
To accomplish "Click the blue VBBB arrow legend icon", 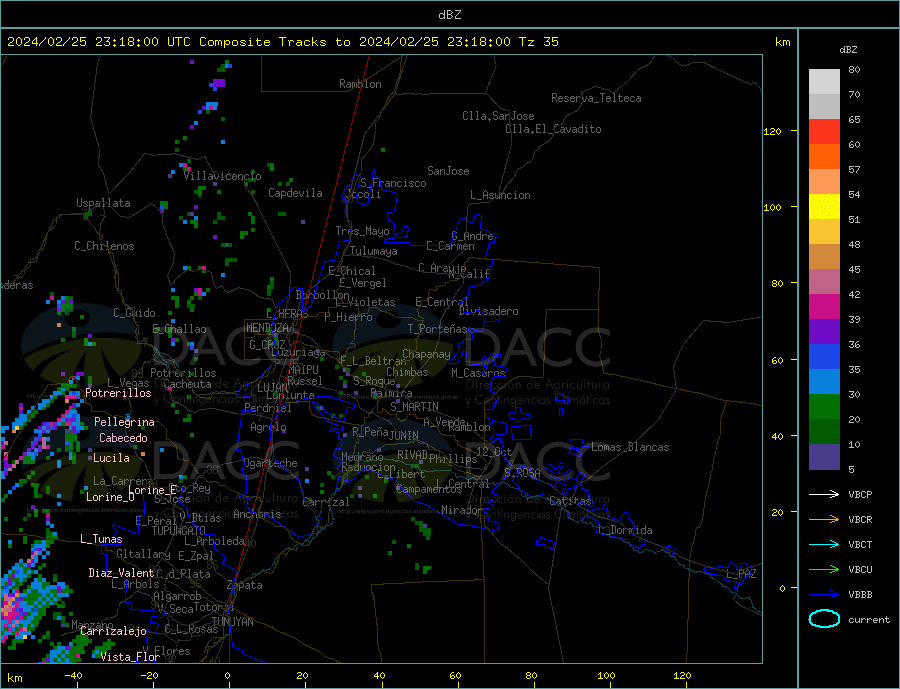I will [x=824, y=595].
